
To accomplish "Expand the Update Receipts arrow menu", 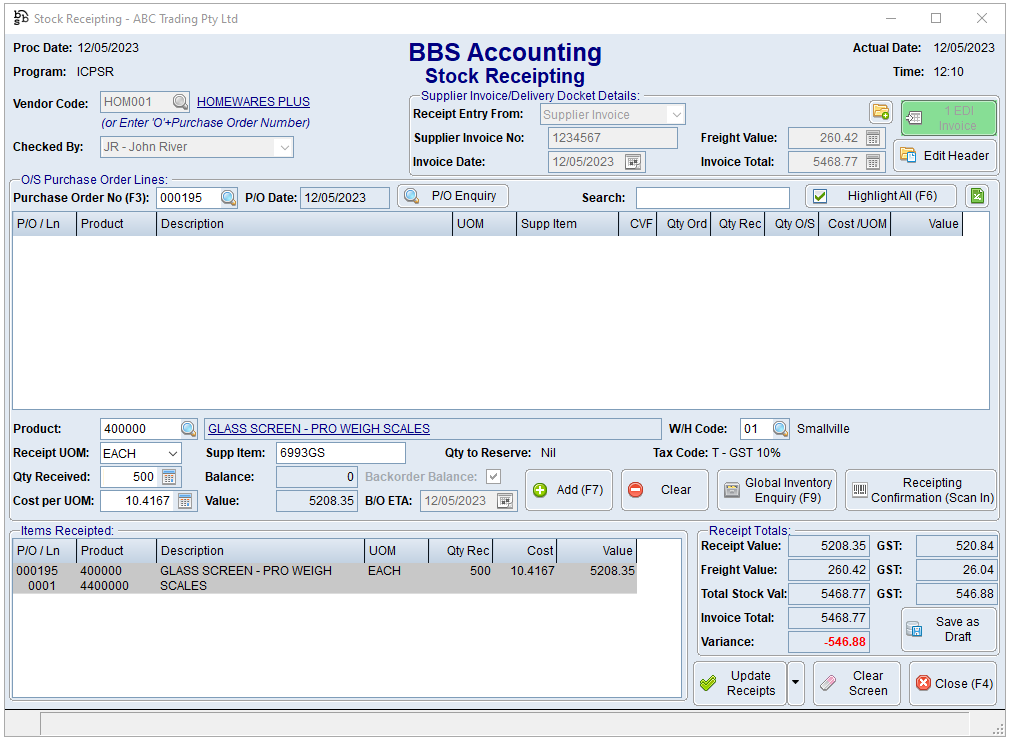I will click(x=796, y=684).
